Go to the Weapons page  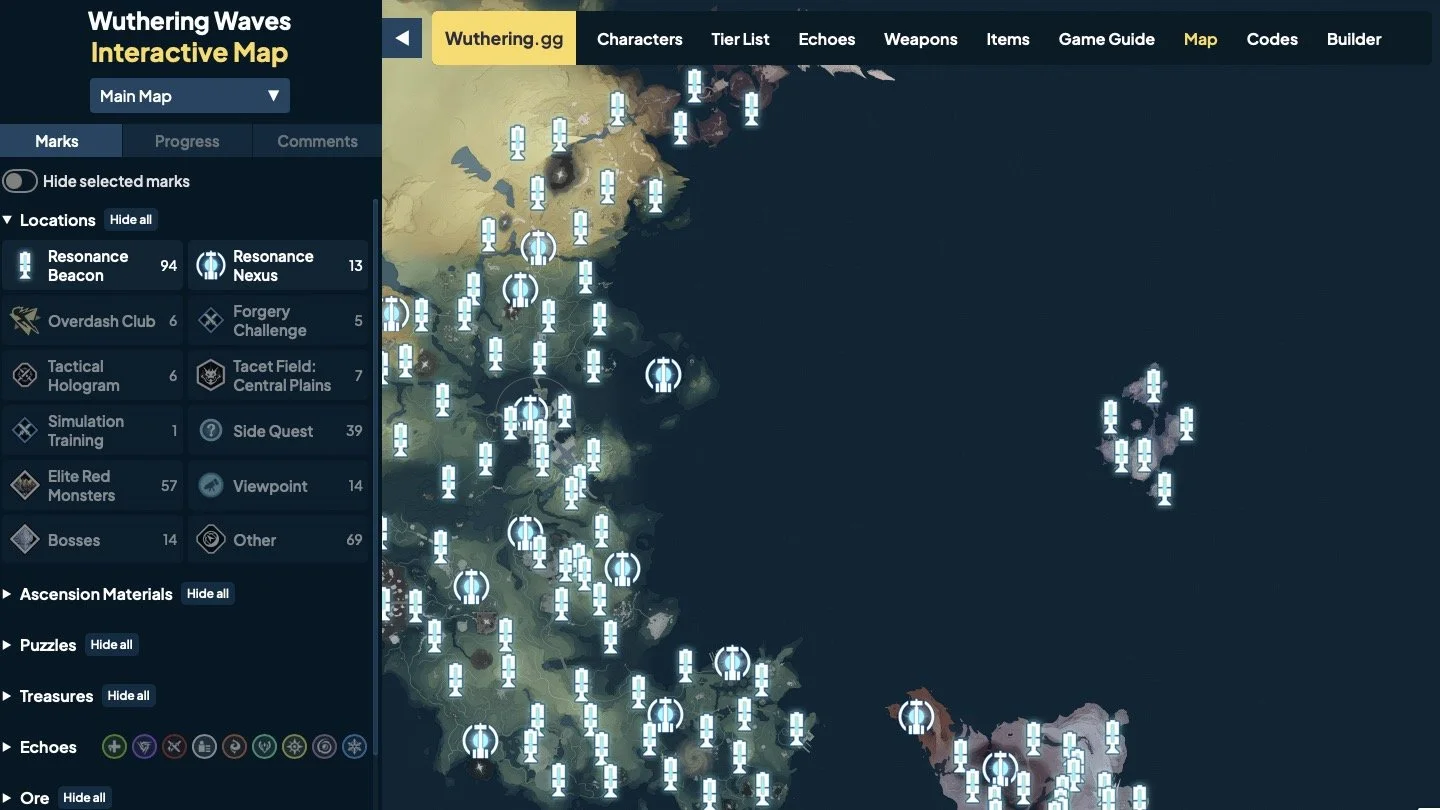pos(921,39)
